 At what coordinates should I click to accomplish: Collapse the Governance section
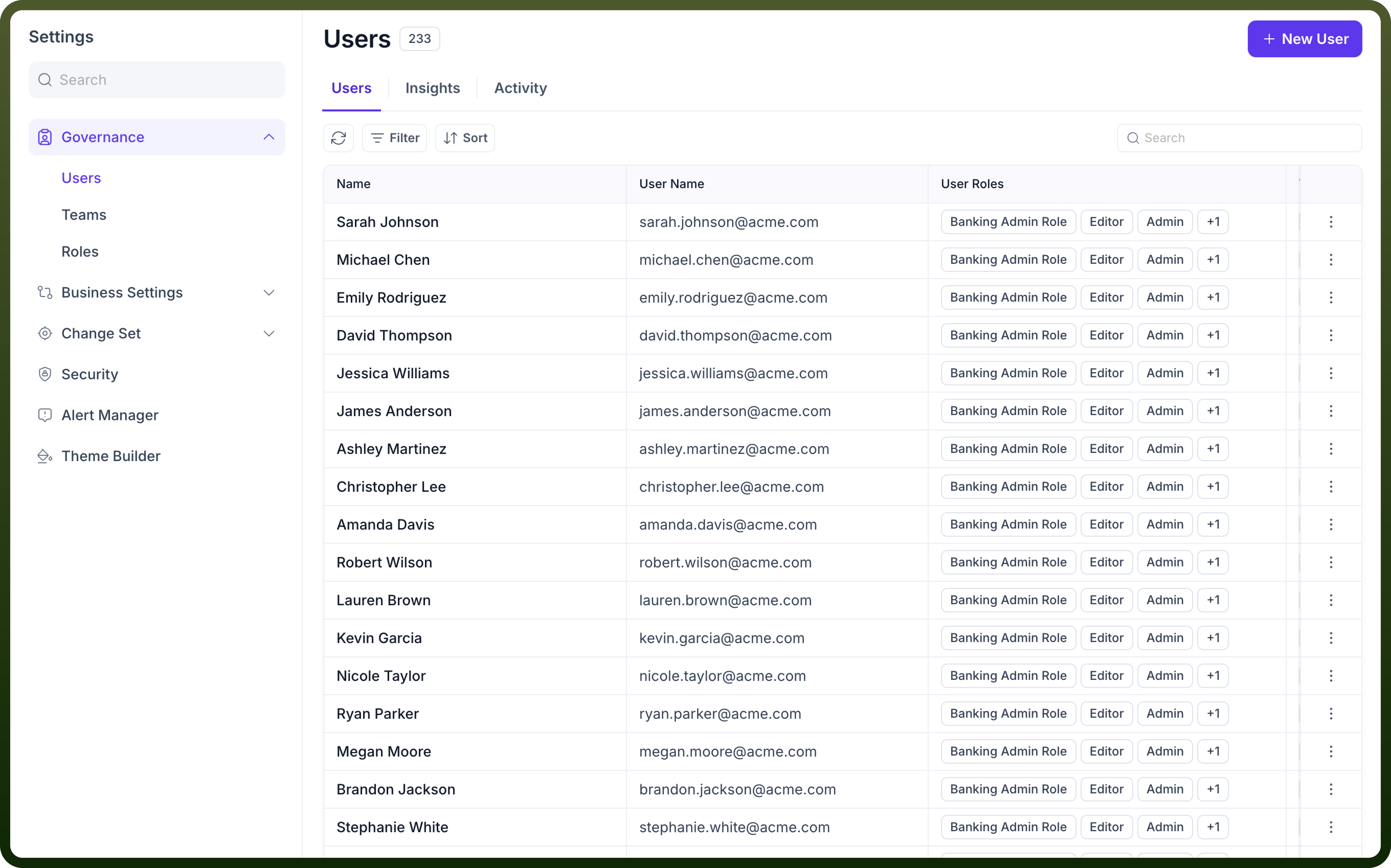pos(269,137)
